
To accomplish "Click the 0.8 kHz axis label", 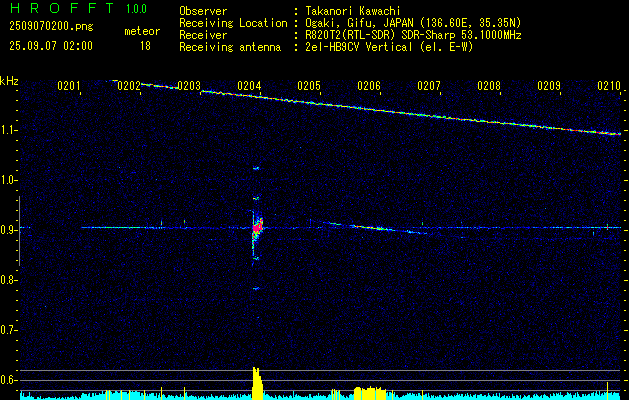I will tap(8, 280).
